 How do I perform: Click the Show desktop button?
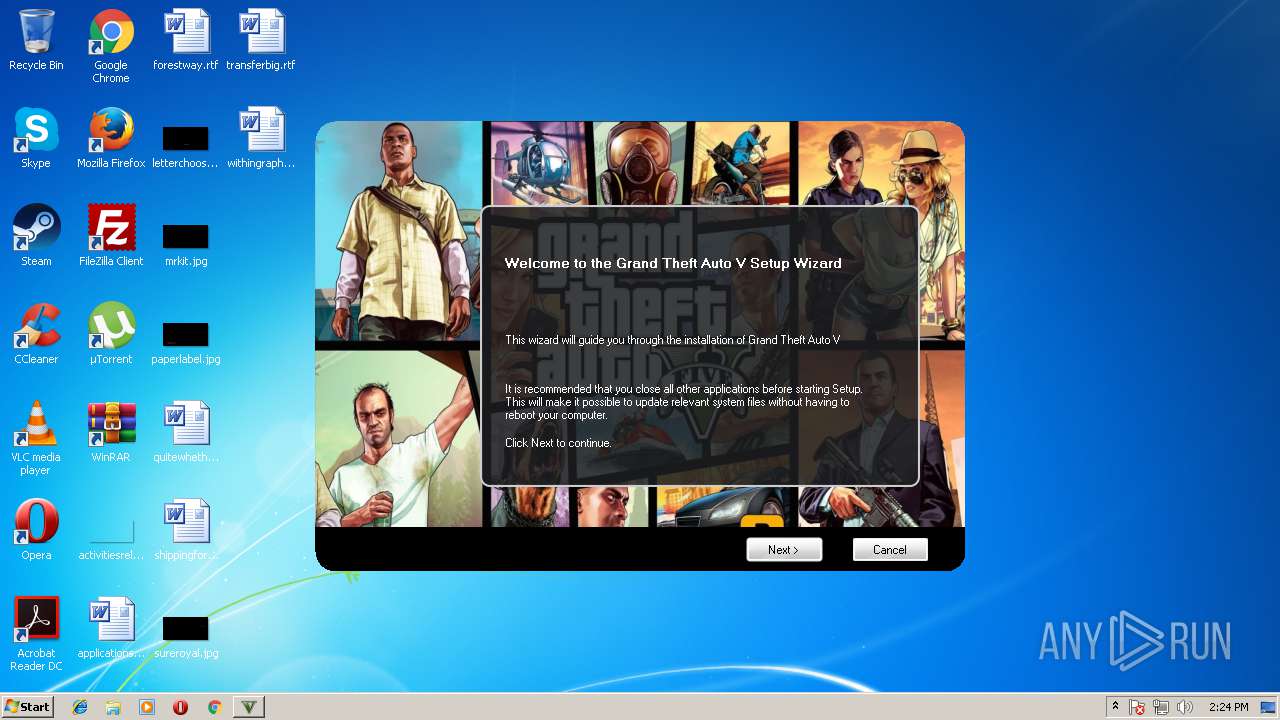point(1270,707)
